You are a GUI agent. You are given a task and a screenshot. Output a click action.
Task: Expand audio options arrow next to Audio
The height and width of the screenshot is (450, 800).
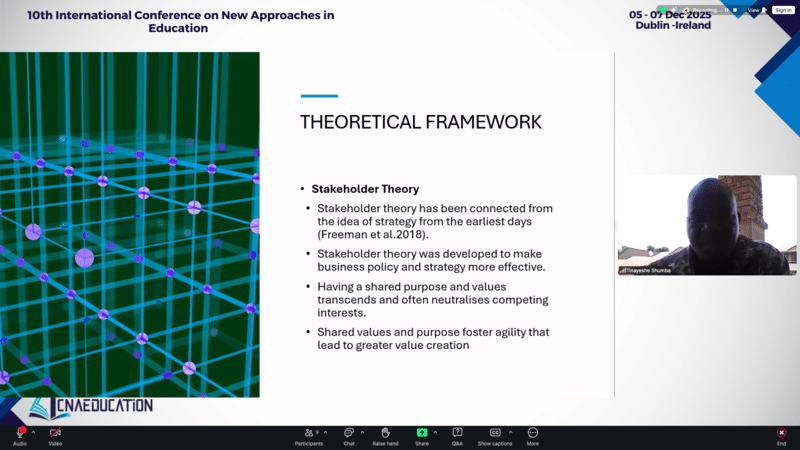[x=33, y=432]
